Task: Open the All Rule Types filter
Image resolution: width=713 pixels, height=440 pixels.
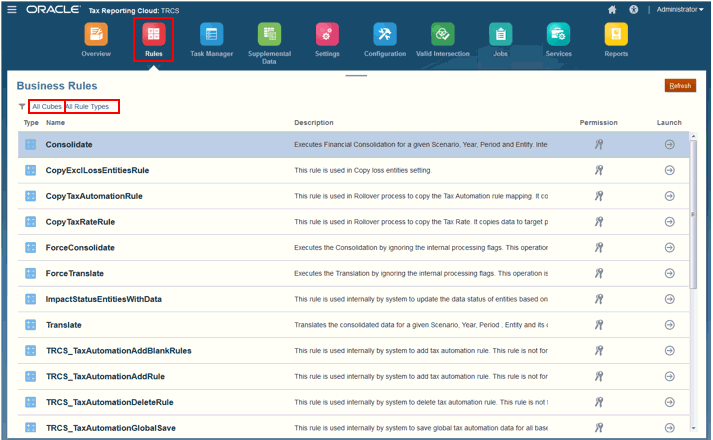Action: click(87, 106)
